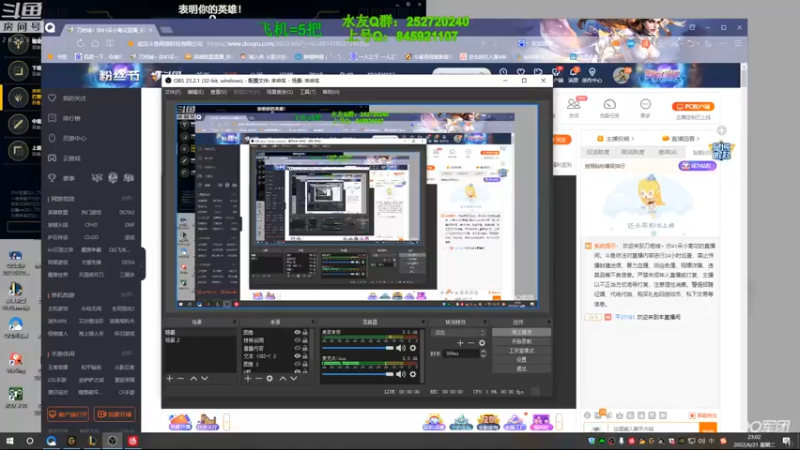Toggle visibility eye for second source row

(297, 340)
